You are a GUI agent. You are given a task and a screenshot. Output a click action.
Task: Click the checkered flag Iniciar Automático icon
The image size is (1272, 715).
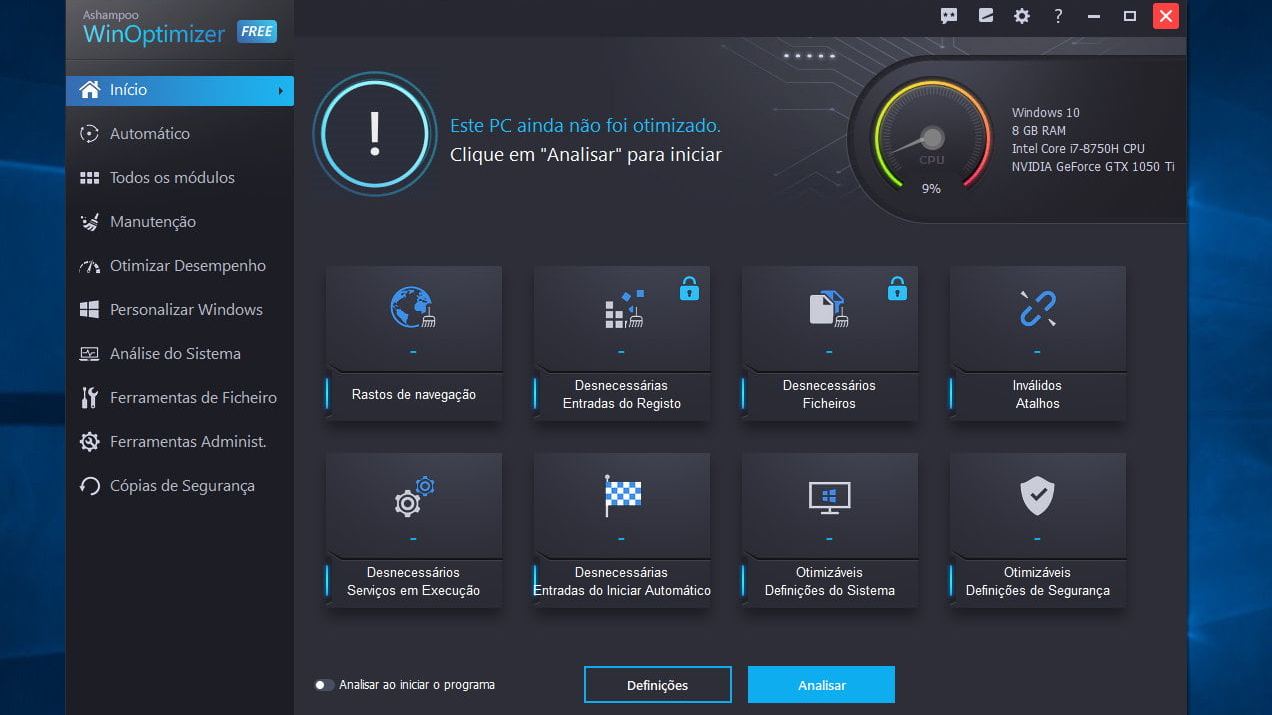tap(622, 495)
